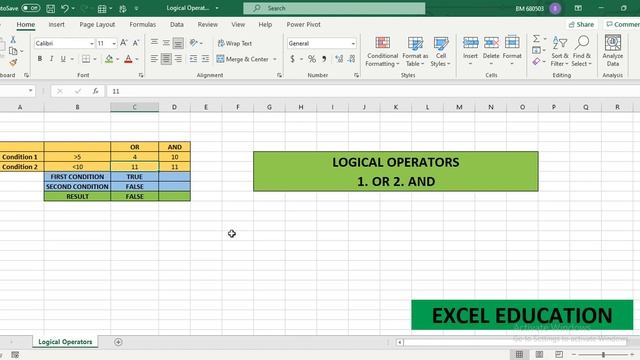
Task: Click Align Left icon
Action: pyautogui.click(x=154, y=59)
